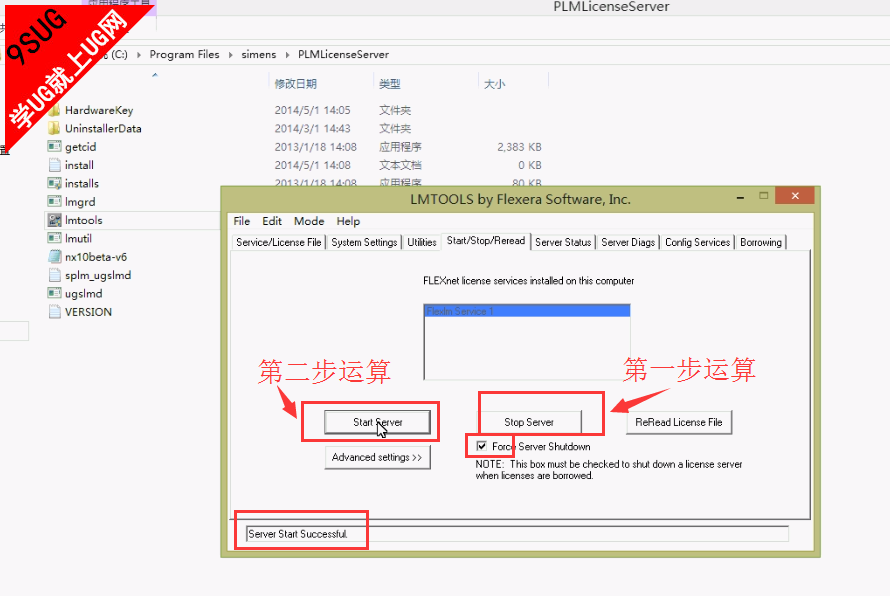Open the Edit menu in LMTOOLS
Screen dimensions: 890x596
pos(272,221)
